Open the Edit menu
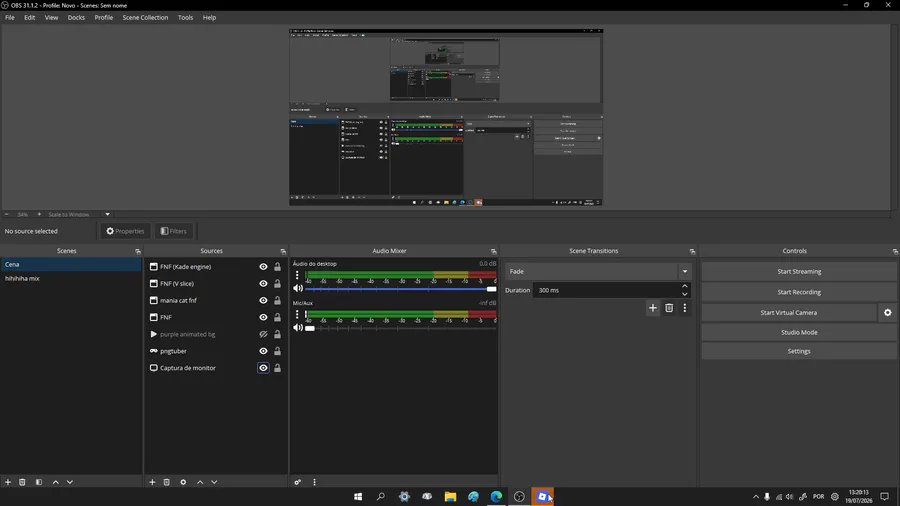The width and height of the screenshot is (900, 506). (x=29, y=18)
